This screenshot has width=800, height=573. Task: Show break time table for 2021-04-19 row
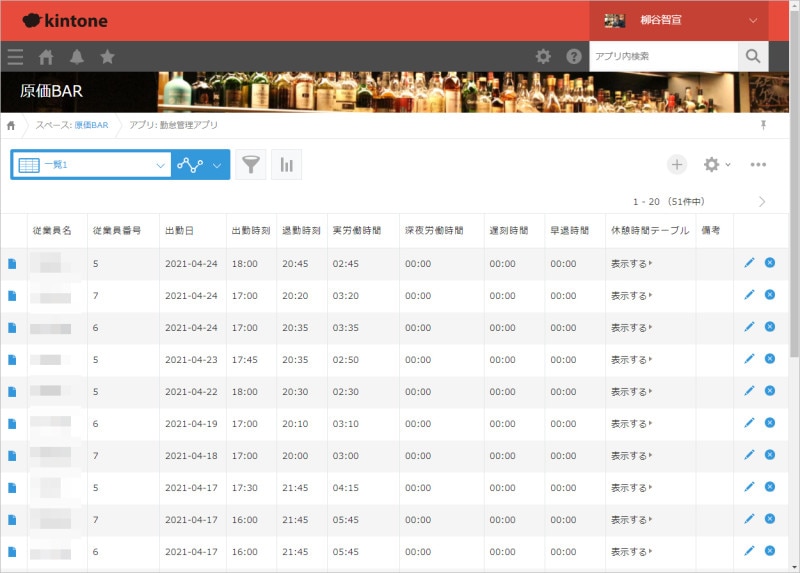[x=632, y=424]
